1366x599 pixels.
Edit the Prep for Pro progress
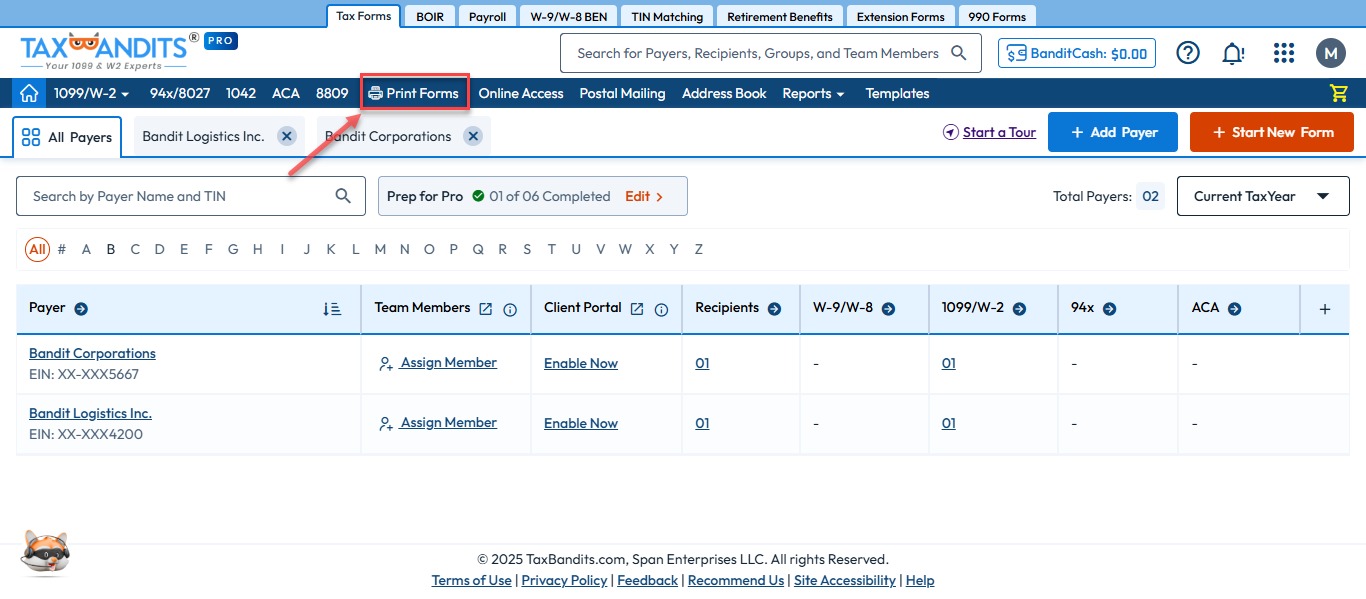(x=644, y=196)
